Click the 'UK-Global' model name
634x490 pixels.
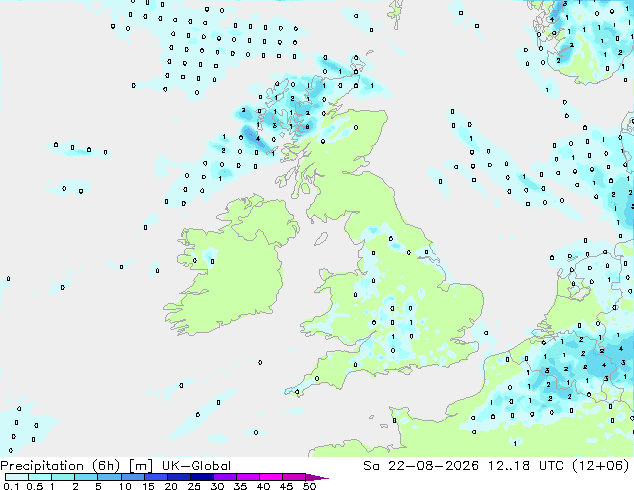tap(196, 466)
